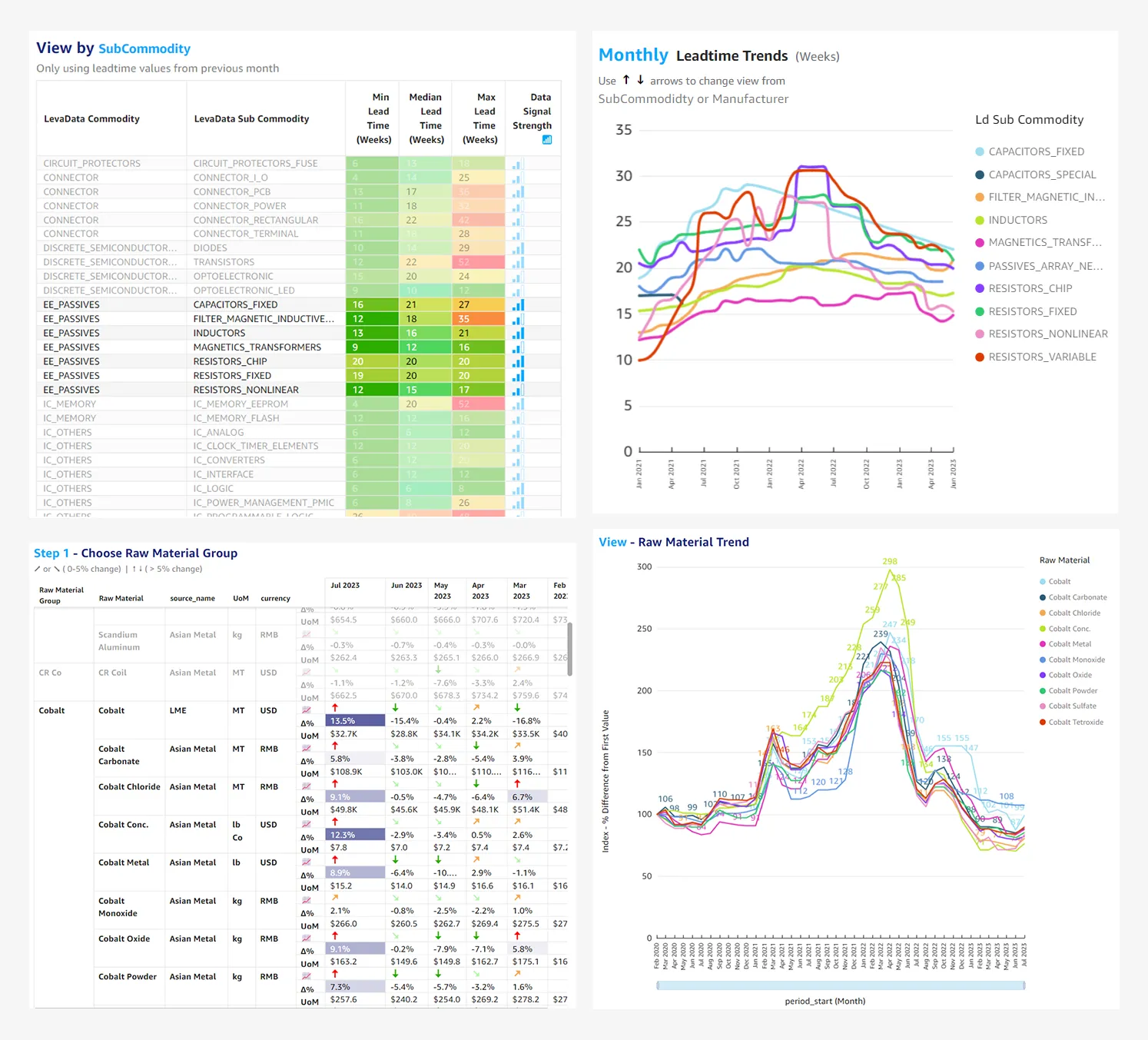Viewport: 1148px width, 1040px height.
Task: Click the trend chart icon in Cobalt LME row
Action: point(306,709)
